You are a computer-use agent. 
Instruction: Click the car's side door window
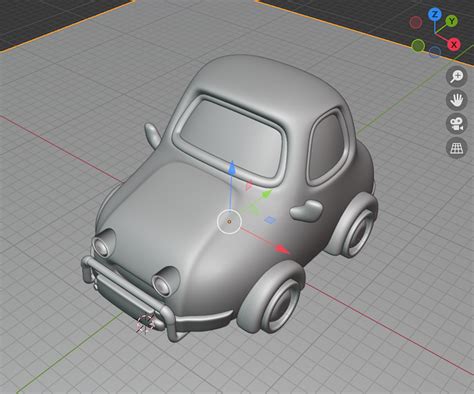click(x=327, y=147)
